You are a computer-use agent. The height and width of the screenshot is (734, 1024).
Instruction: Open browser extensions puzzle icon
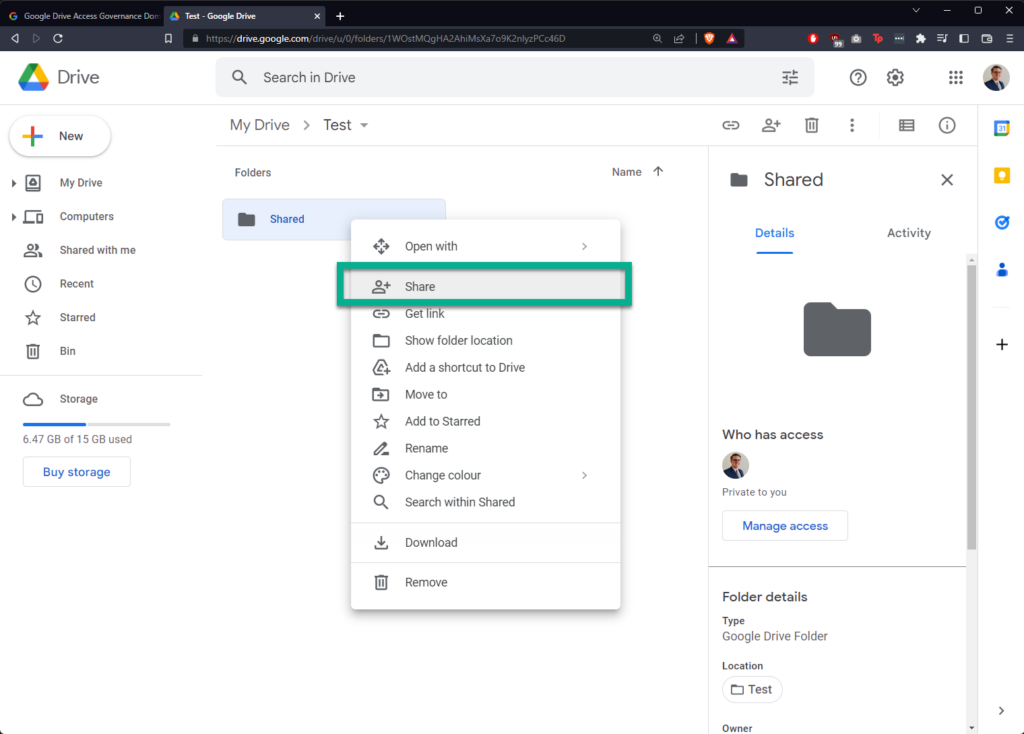point(920,39)
